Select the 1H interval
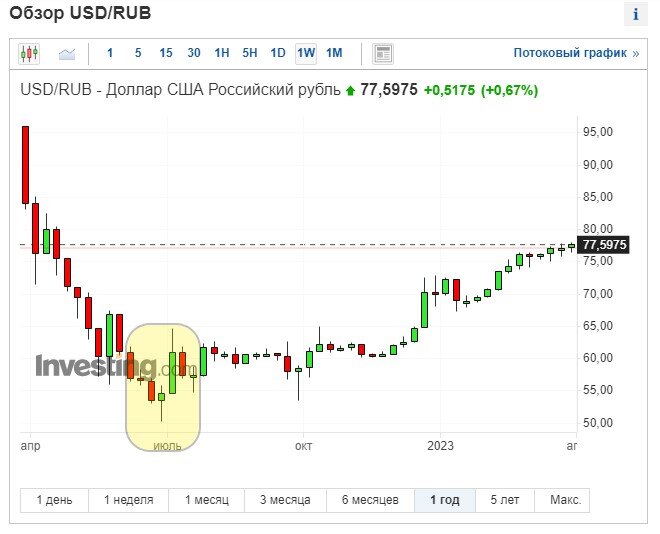Screen dimensions: 660x534 (222, 53)
